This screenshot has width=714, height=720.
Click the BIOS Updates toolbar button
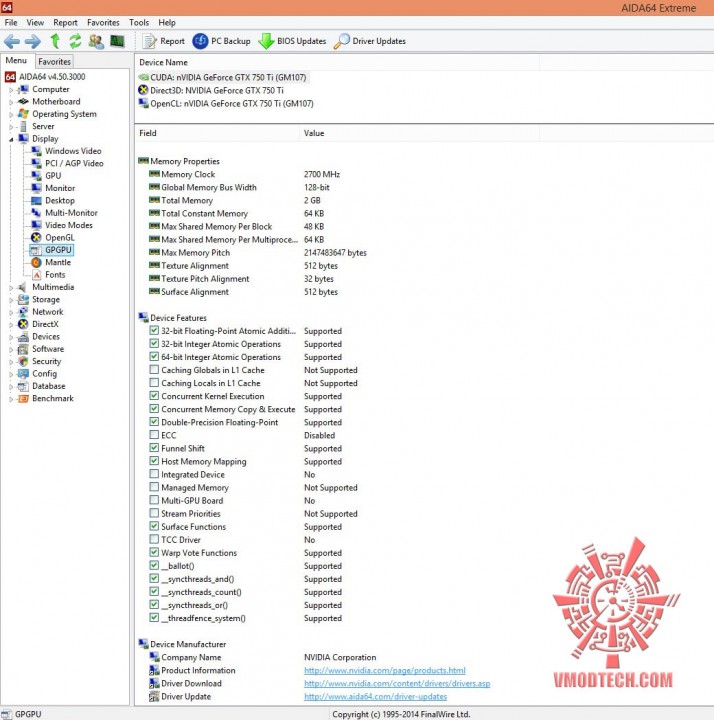coord(292,41)
